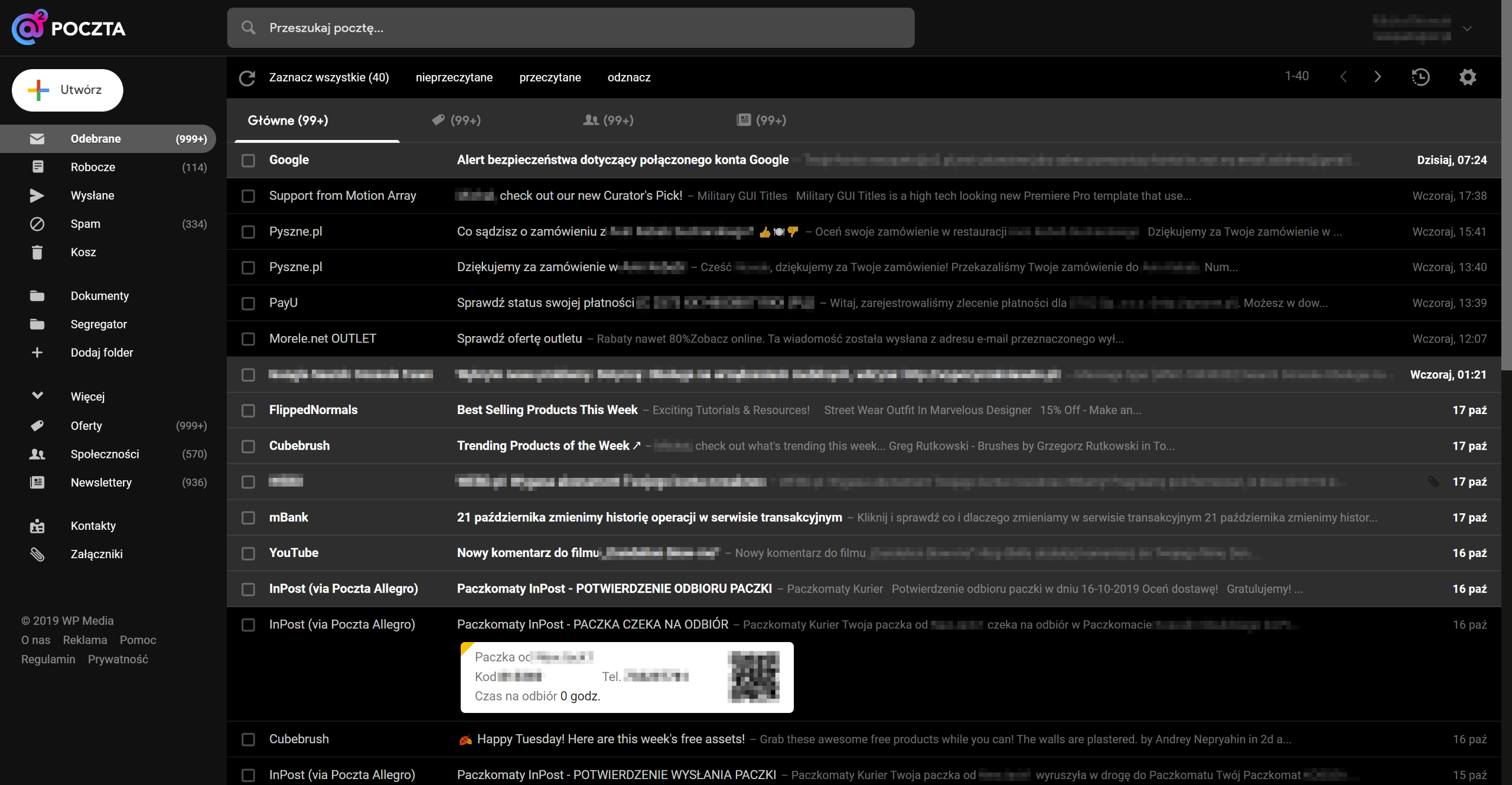This screenshot has height=785, width=1512.
Task: Check the YouTube email checkbox
Action: 248,553
